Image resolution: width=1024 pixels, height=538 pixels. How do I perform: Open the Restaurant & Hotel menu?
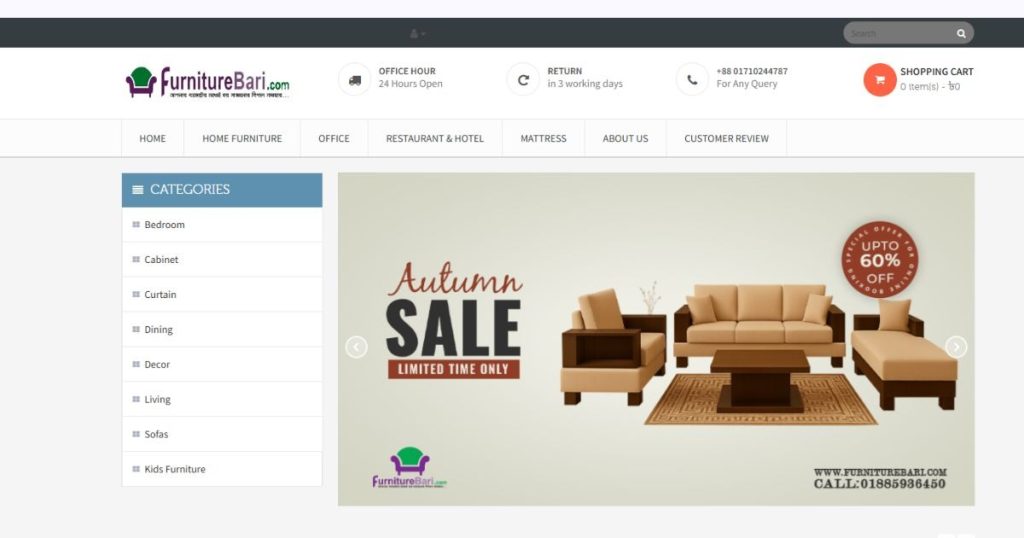tap(435, 138)
